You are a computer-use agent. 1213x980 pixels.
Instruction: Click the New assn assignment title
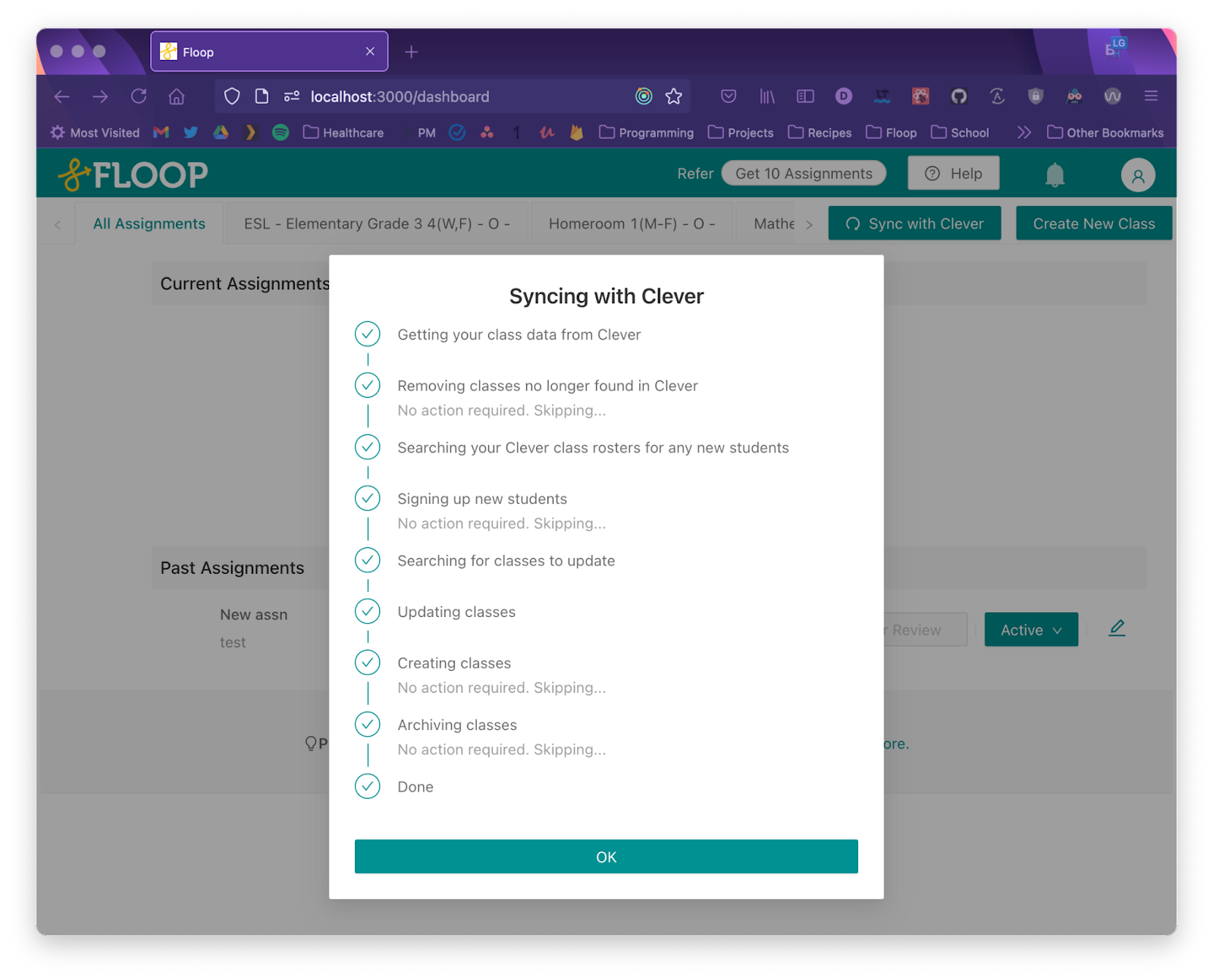pos(254,615)
